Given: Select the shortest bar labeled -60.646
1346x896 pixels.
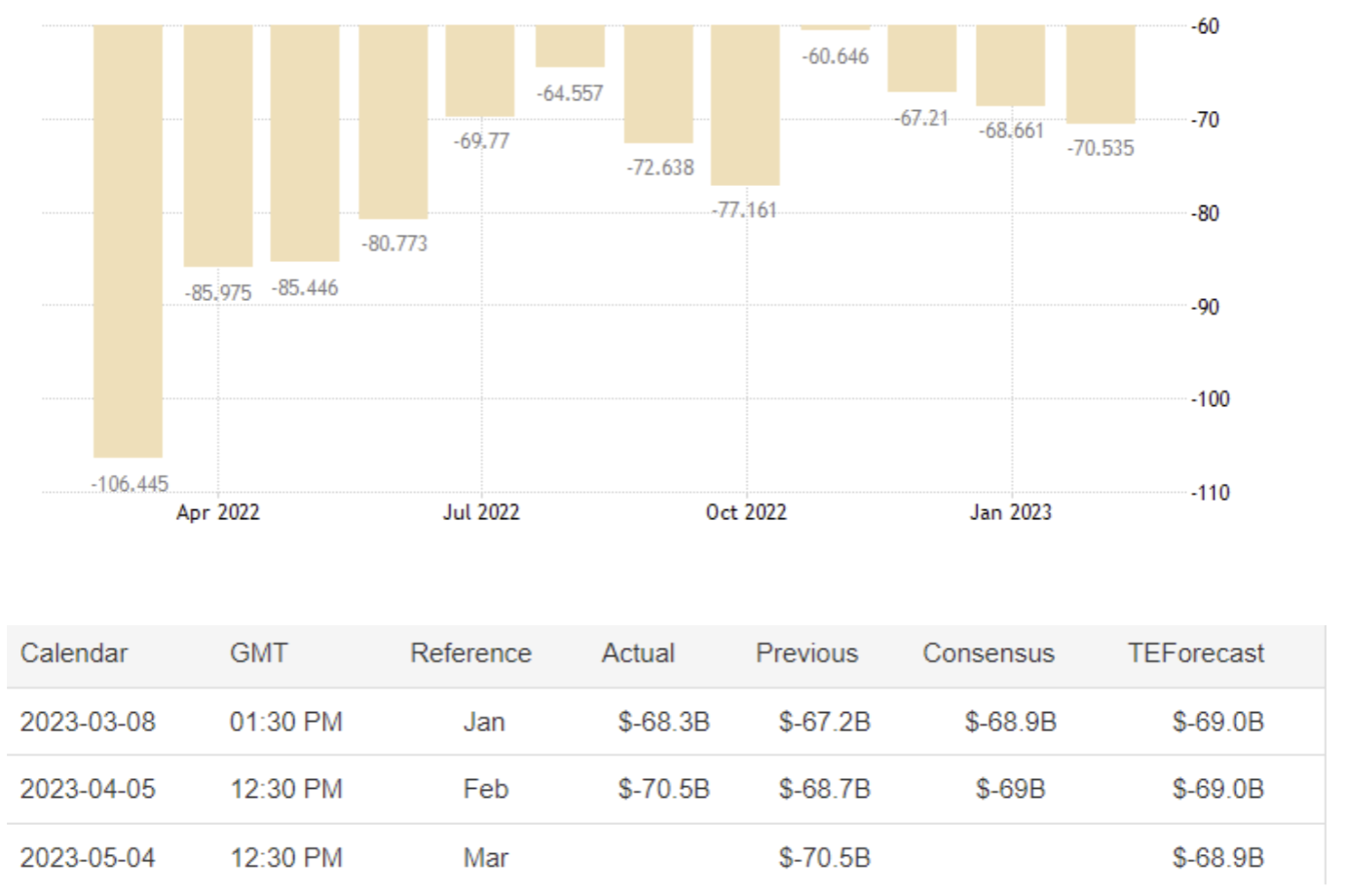Looking at the screenshot, I should tap(835, 27).
